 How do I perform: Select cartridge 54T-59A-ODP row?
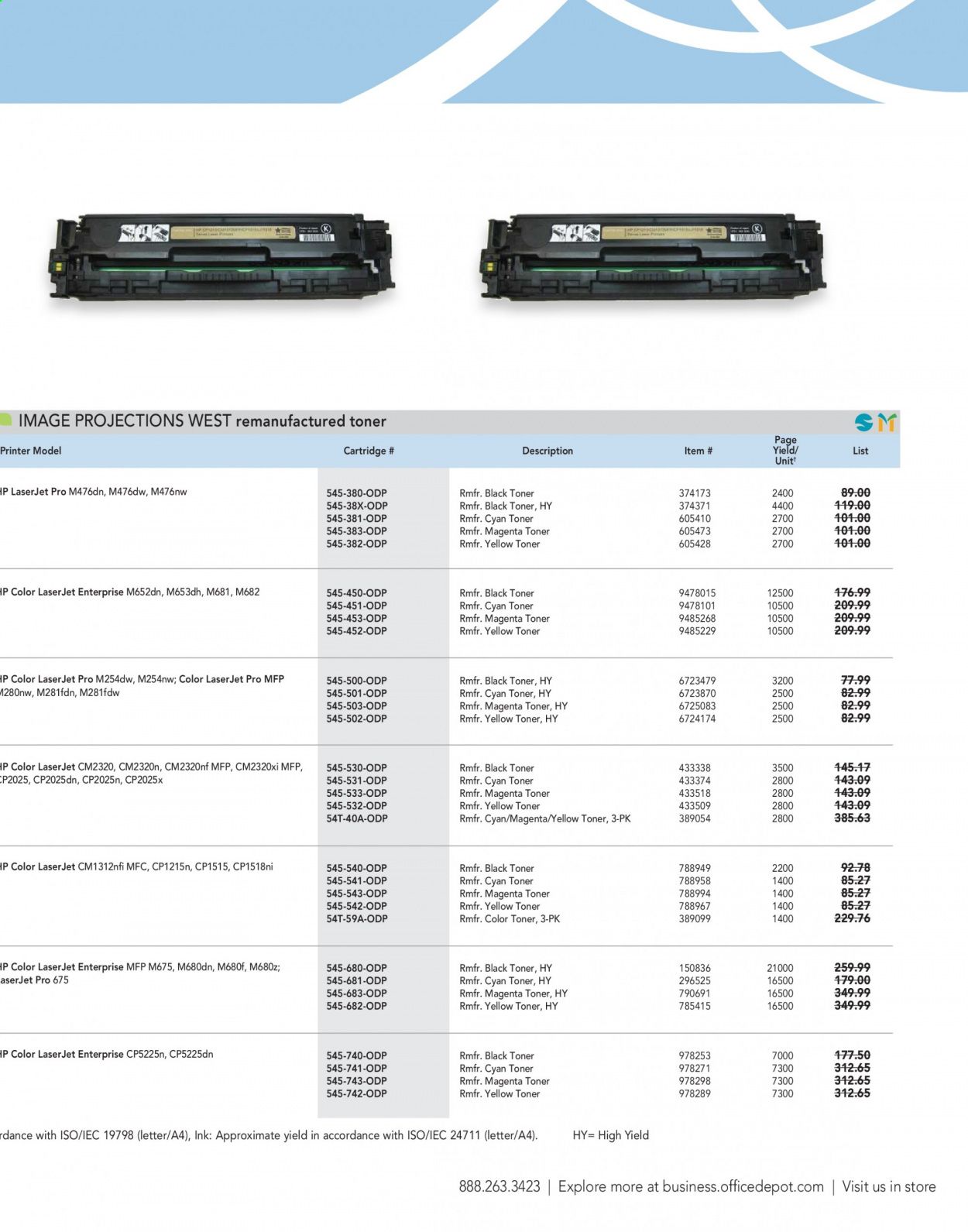[357, 918]
